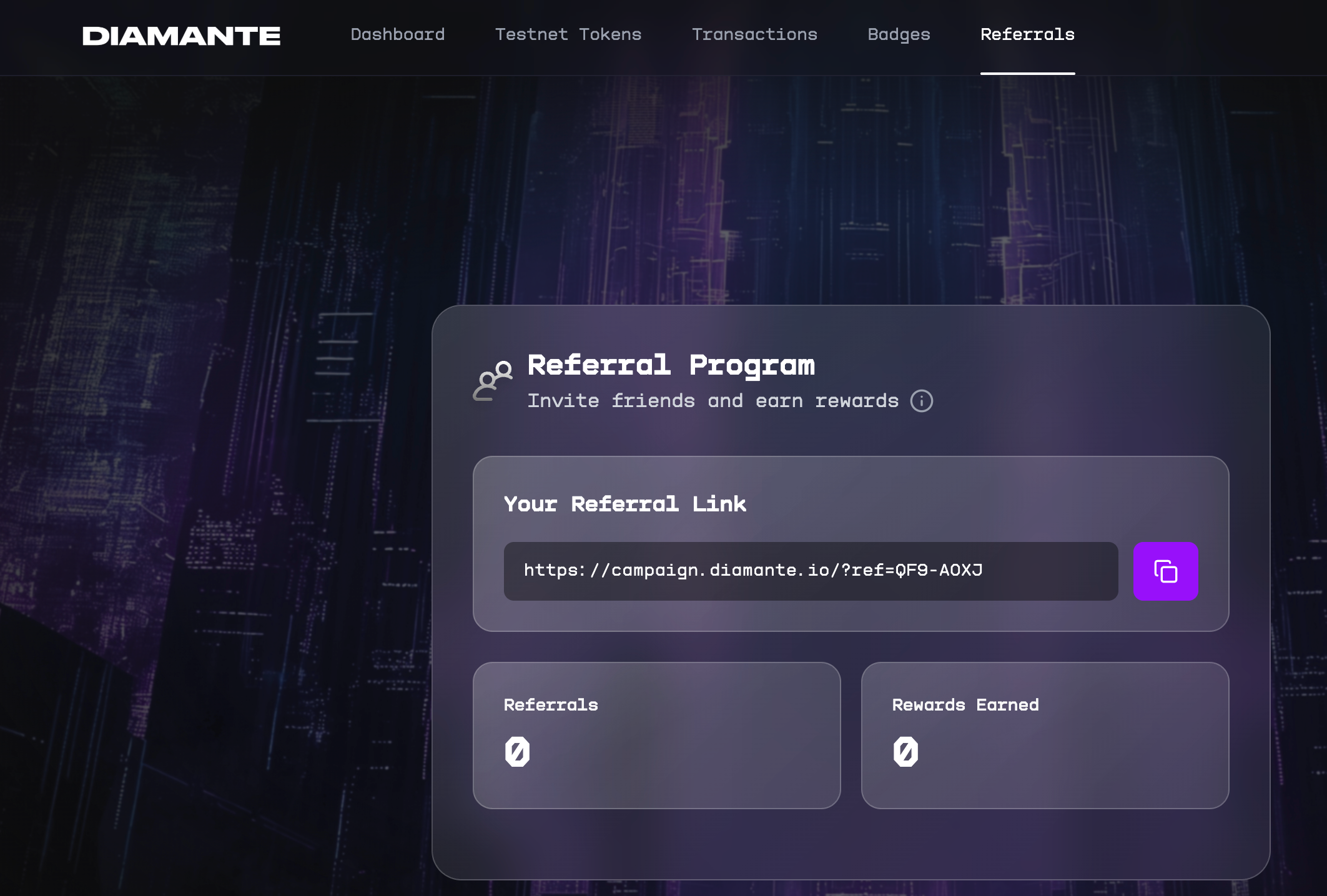The height and width of the screenshot is (896, 1327).
Task: Copy referral link with purple copy icon
Action: point(1165,571)
